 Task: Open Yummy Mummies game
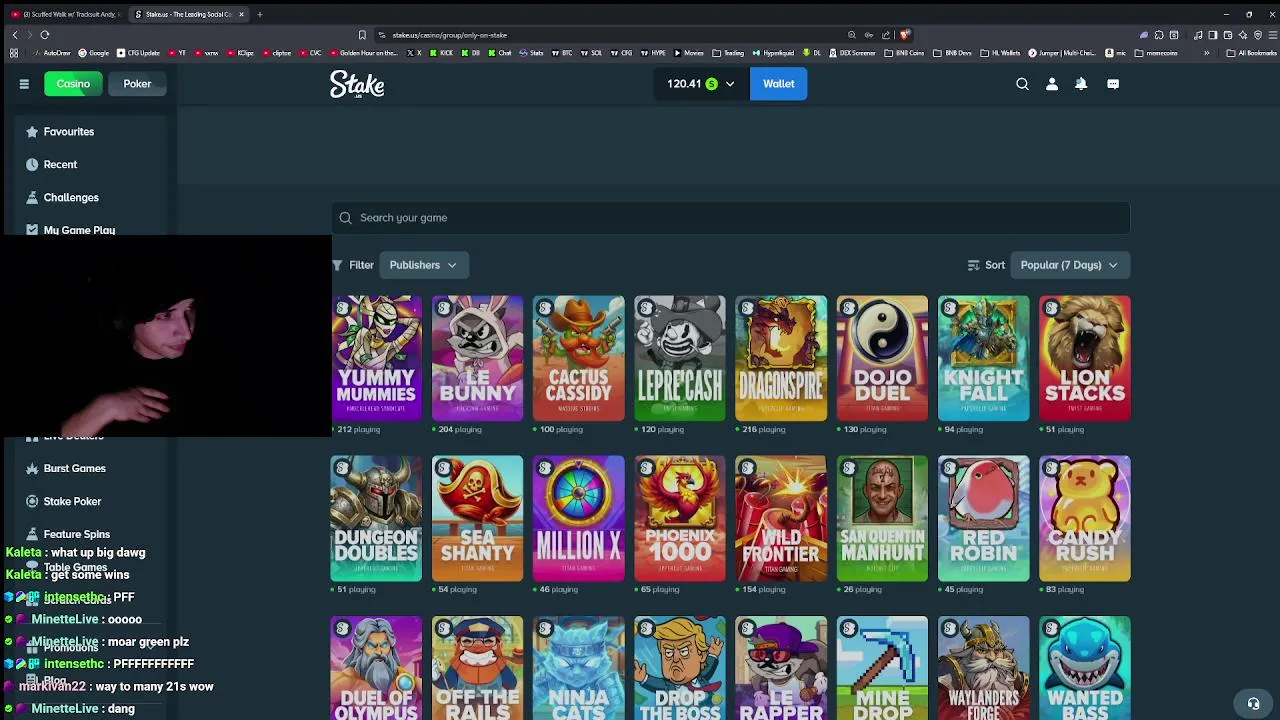tap(376, 358)
